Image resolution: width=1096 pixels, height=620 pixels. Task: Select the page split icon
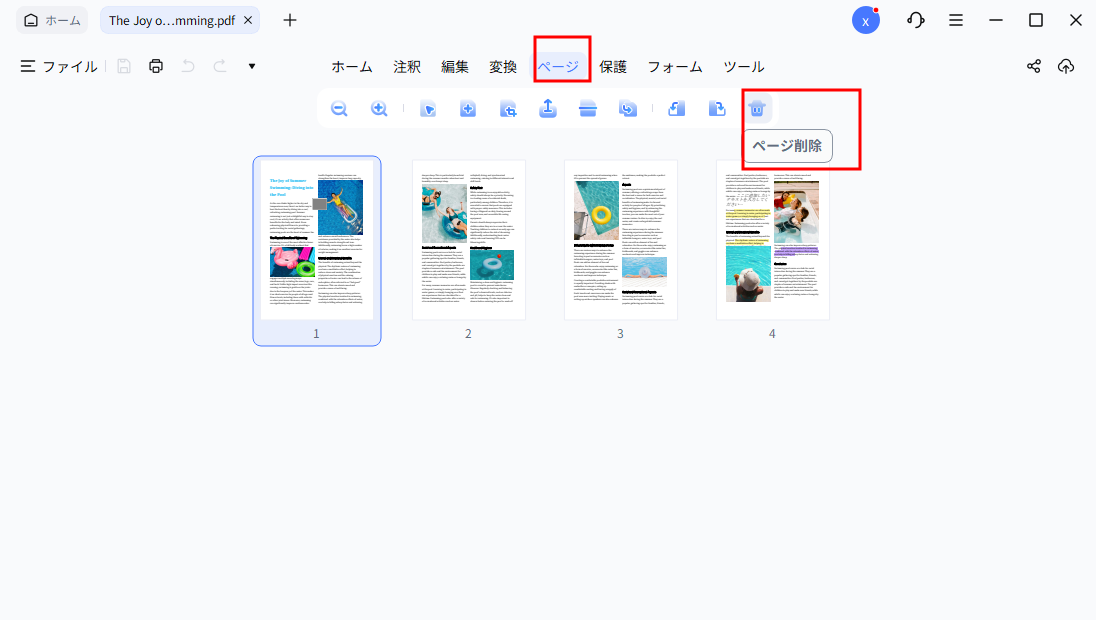[587, 108]
